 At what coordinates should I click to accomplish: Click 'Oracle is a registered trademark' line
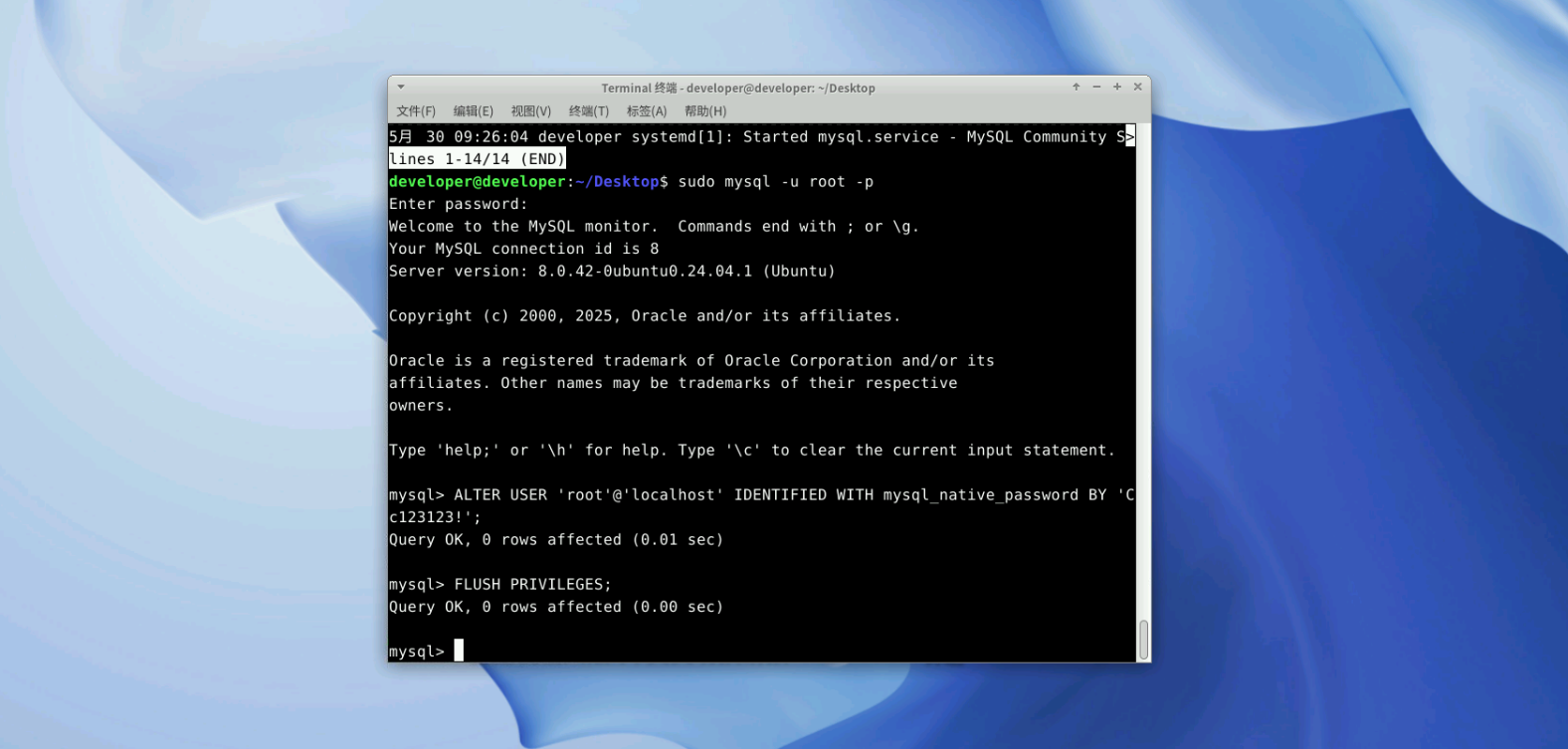(691, 361)
